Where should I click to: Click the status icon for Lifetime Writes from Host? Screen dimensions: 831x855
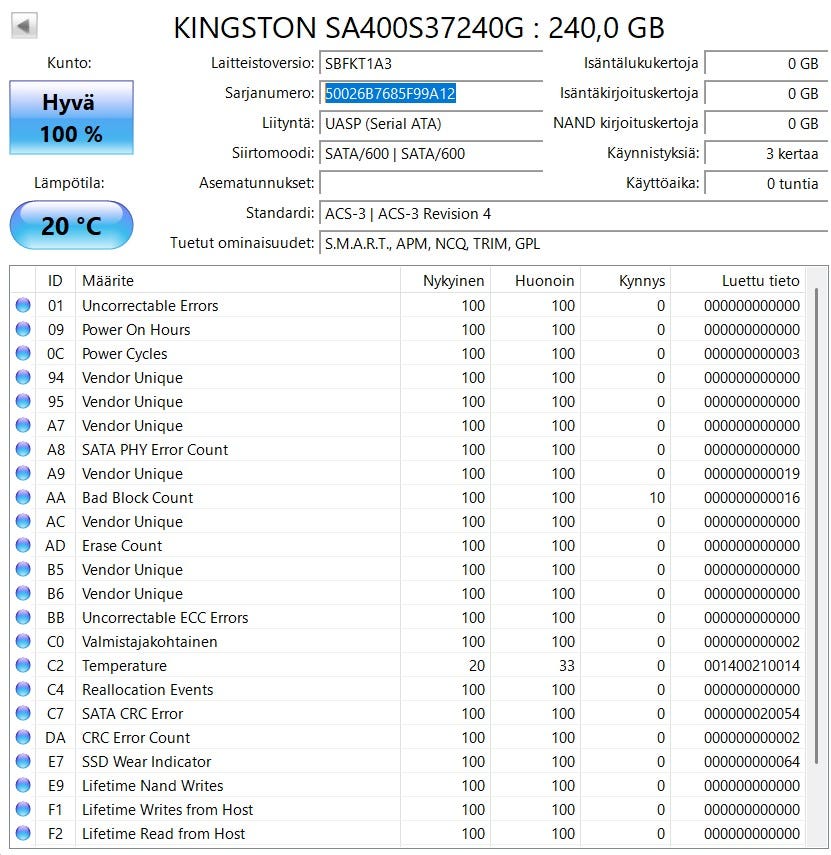pos(23,809)
